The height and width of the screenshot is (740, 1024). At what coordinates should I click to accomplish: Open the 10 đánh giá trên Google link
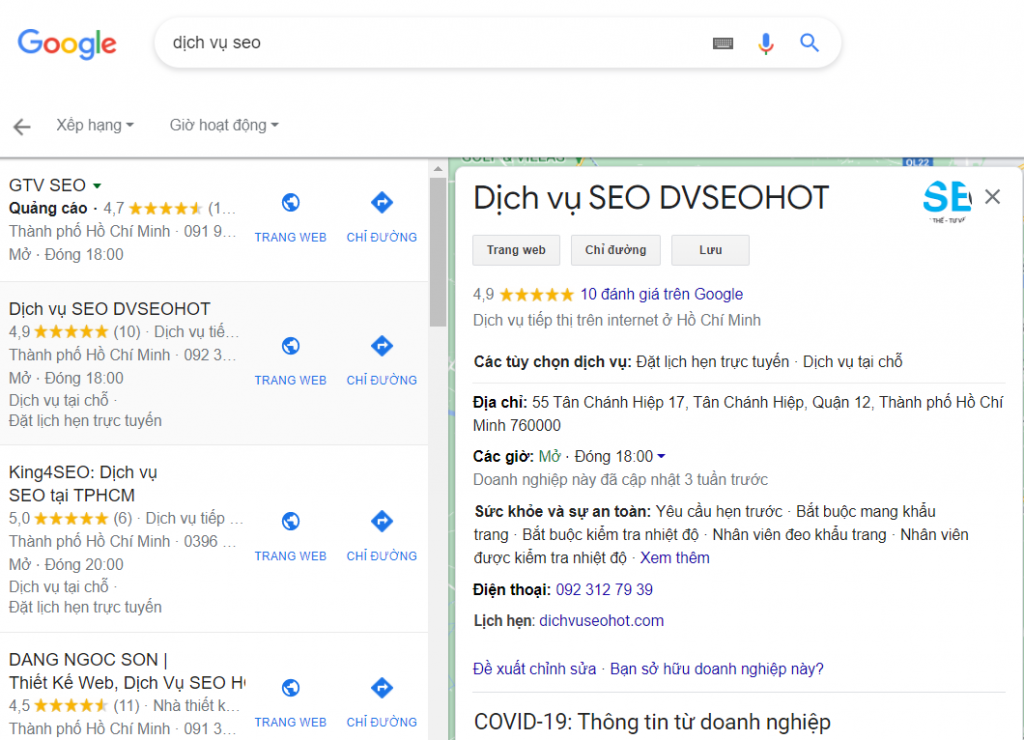click(662, 295)
